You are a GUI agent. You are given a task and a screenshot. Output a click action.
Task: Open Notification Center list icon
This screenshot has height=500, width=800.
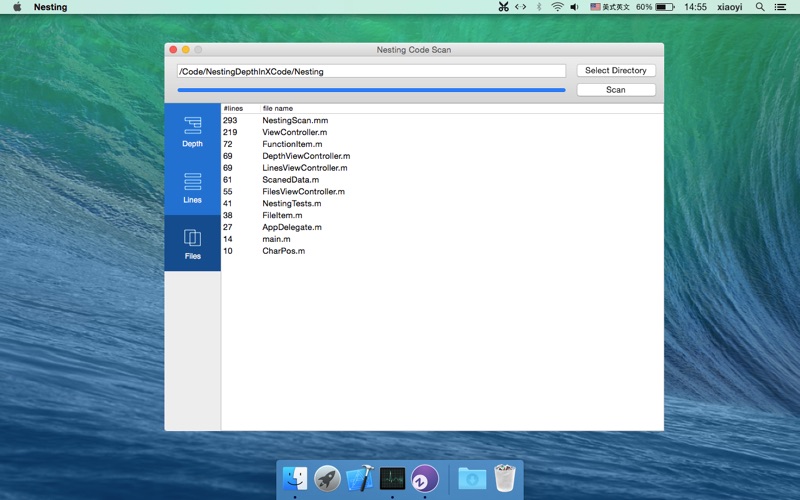click(780, 7)
